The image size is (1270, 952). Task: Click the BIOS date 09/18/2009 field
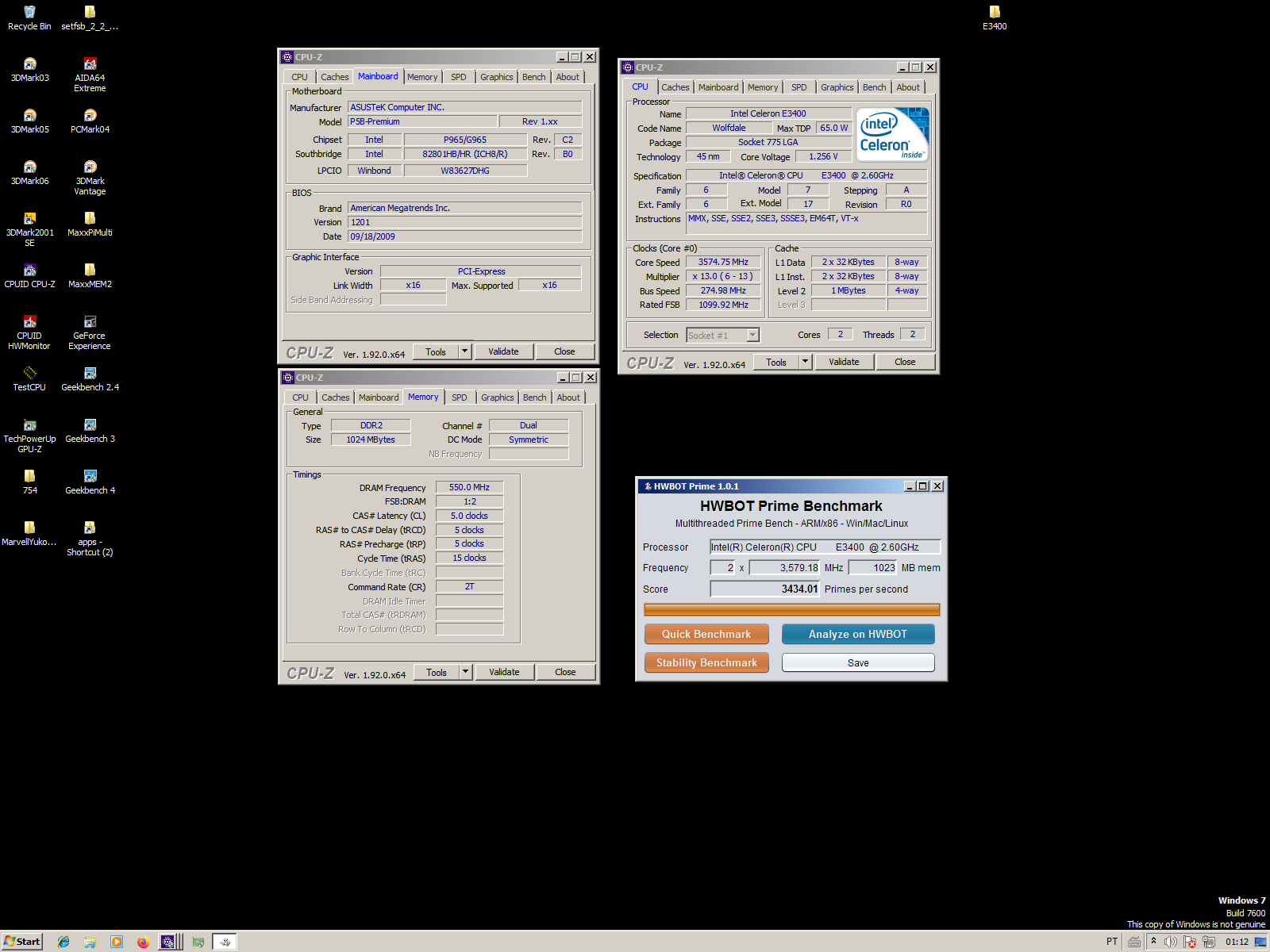[x=464, y=236]
